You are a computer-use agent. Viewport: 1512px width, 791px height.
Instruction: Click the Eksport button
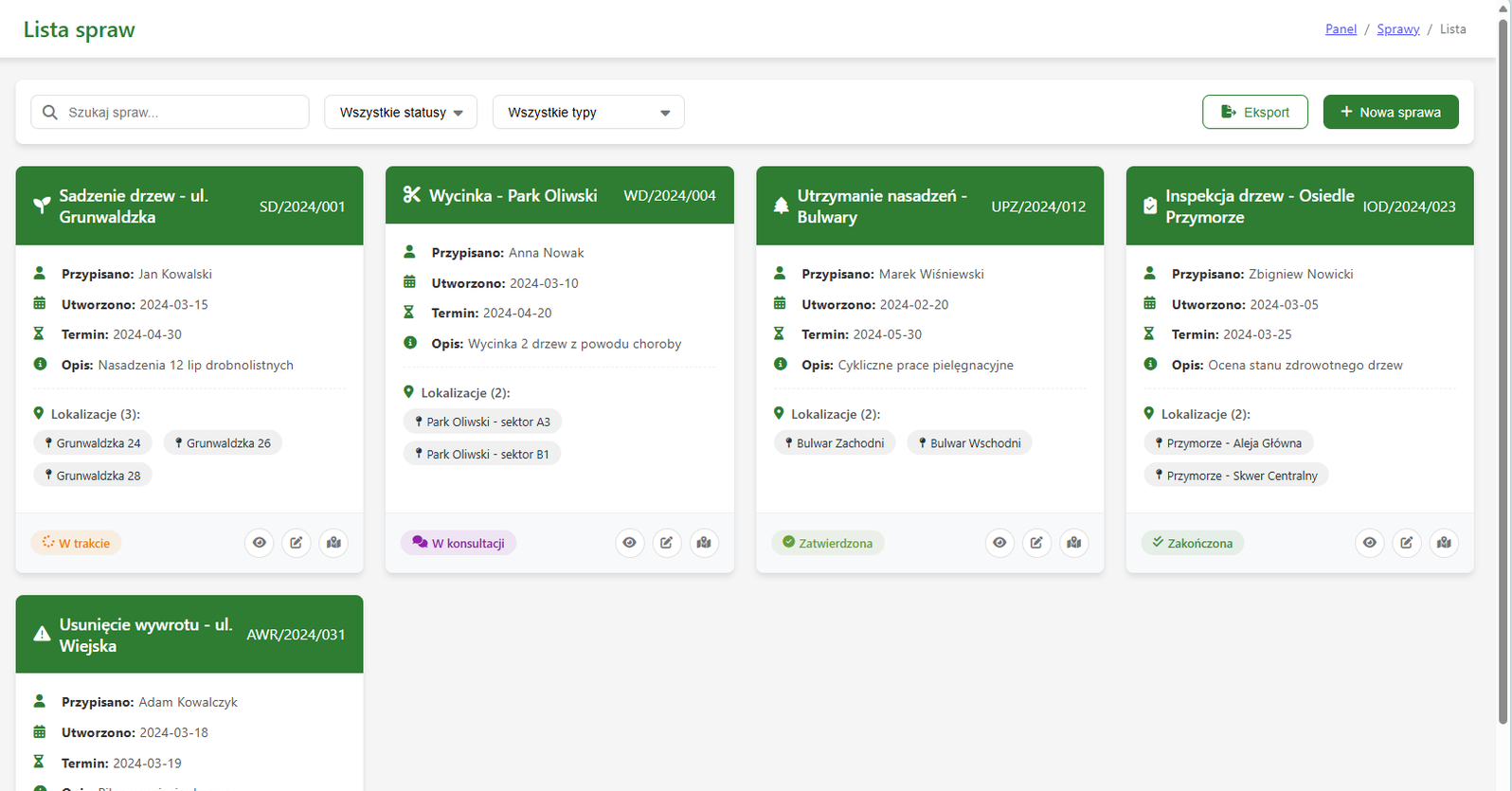tap(1254, 112)
